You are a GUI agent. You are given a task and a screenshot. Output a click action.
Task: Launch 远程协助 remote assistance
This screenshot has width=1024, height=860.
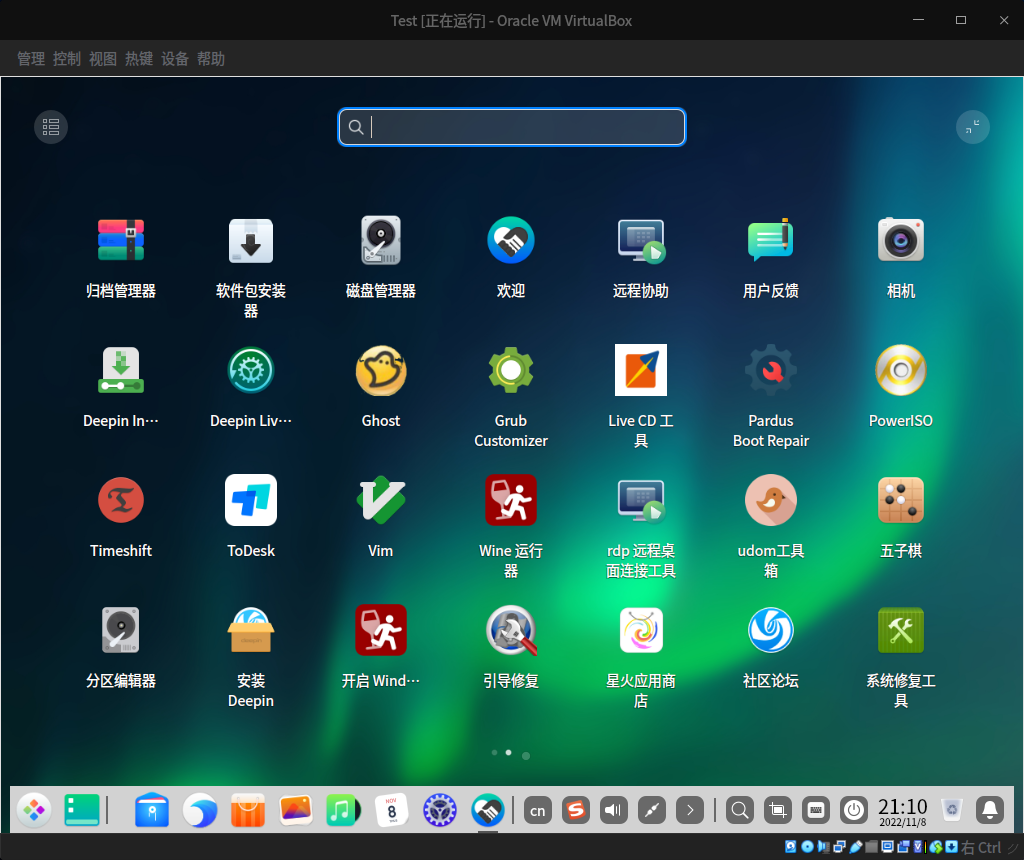coord(641,241)
